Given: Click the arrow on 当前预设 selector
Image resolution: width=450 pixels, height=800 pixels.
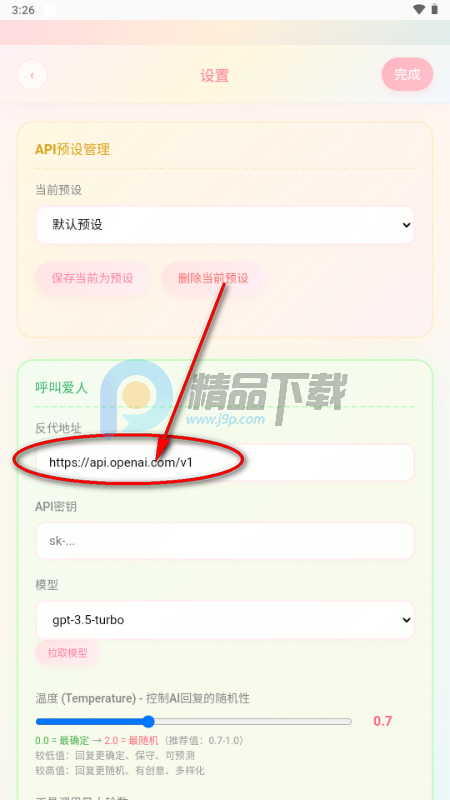Looking at the screenshot, I should point(406,224).
